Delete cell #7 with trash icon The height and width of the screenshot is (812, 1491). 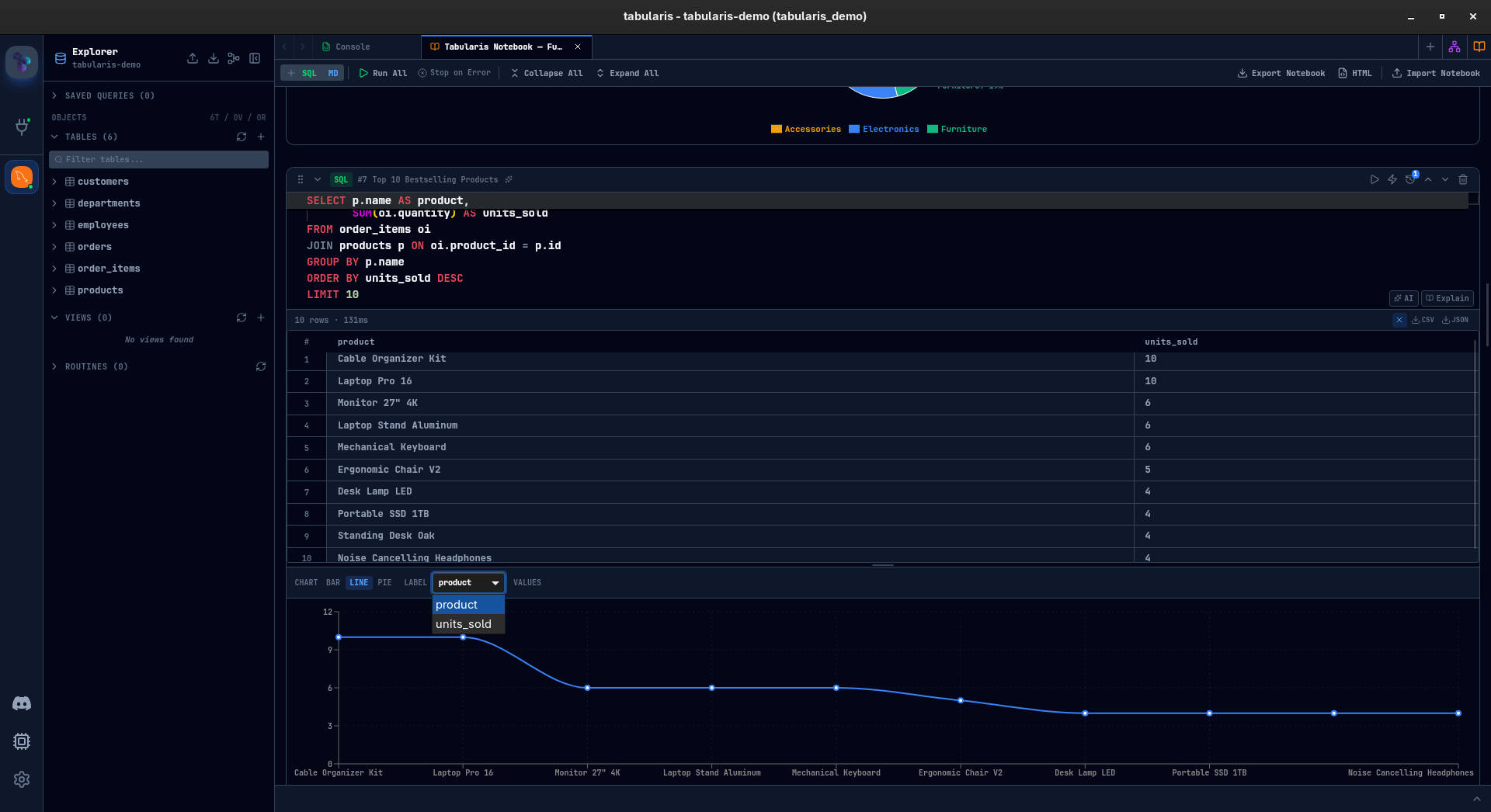(1463, 179)
